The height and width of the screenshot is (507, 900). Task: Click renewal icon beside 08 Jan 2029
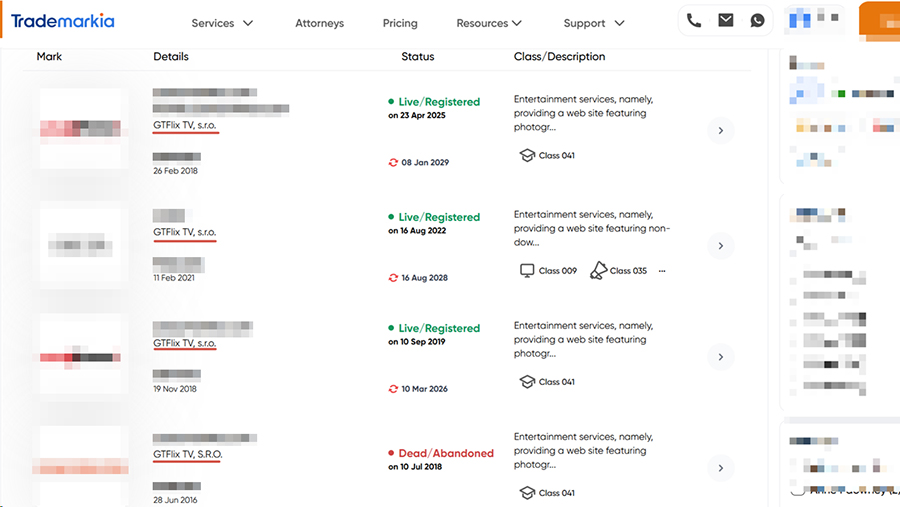(393, 162)
